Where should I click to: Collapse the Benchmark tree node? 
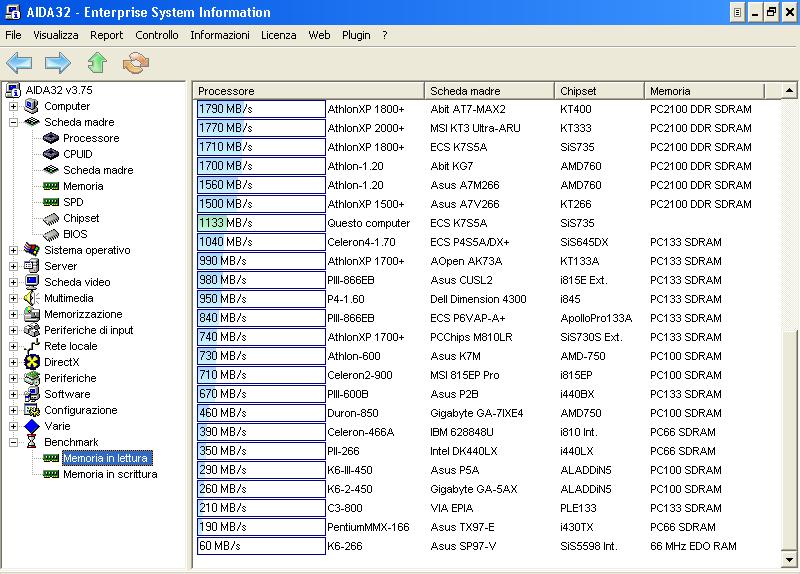13,442
